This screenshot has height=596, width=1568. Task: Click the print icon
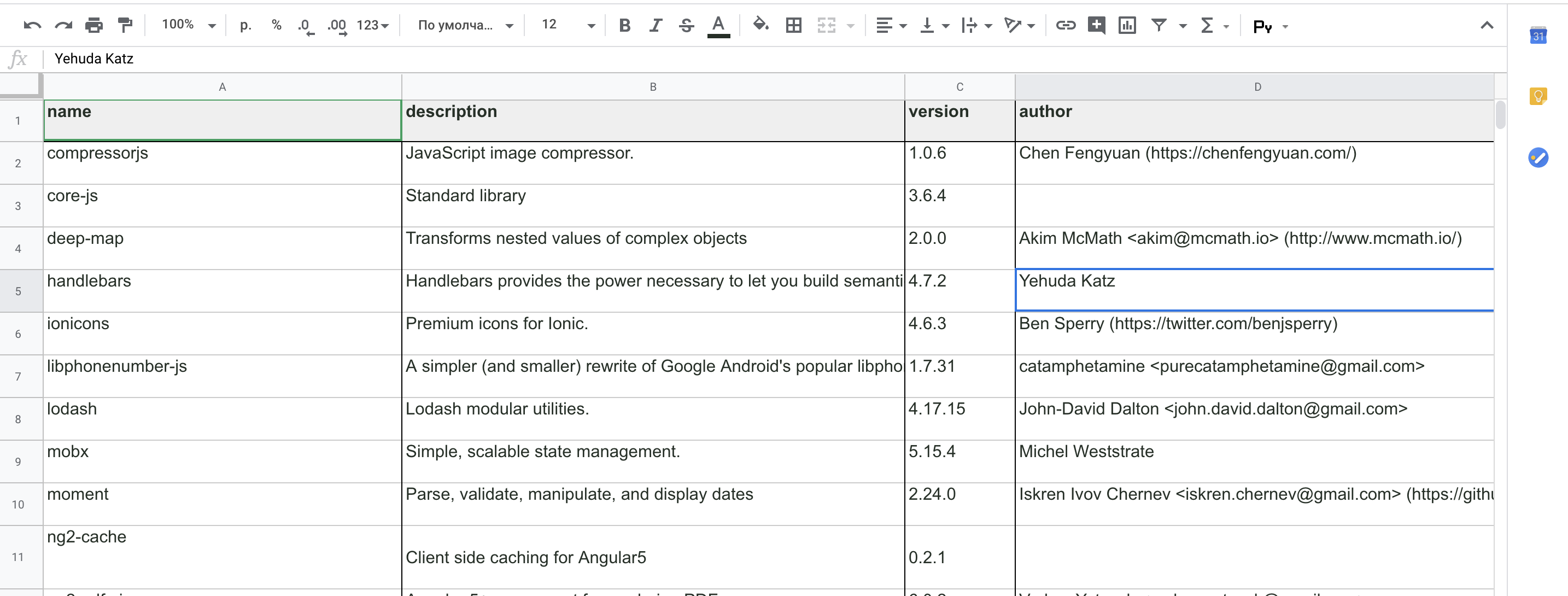pos(93,26)
